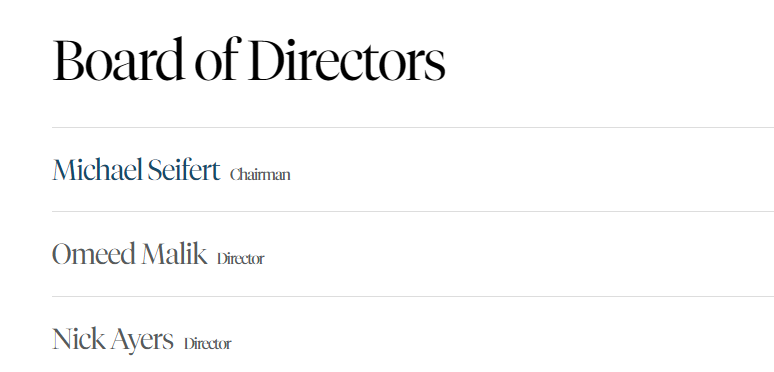
Task: Select the Director label next to Nick Ayers
Action: click(x=207, y=343)
